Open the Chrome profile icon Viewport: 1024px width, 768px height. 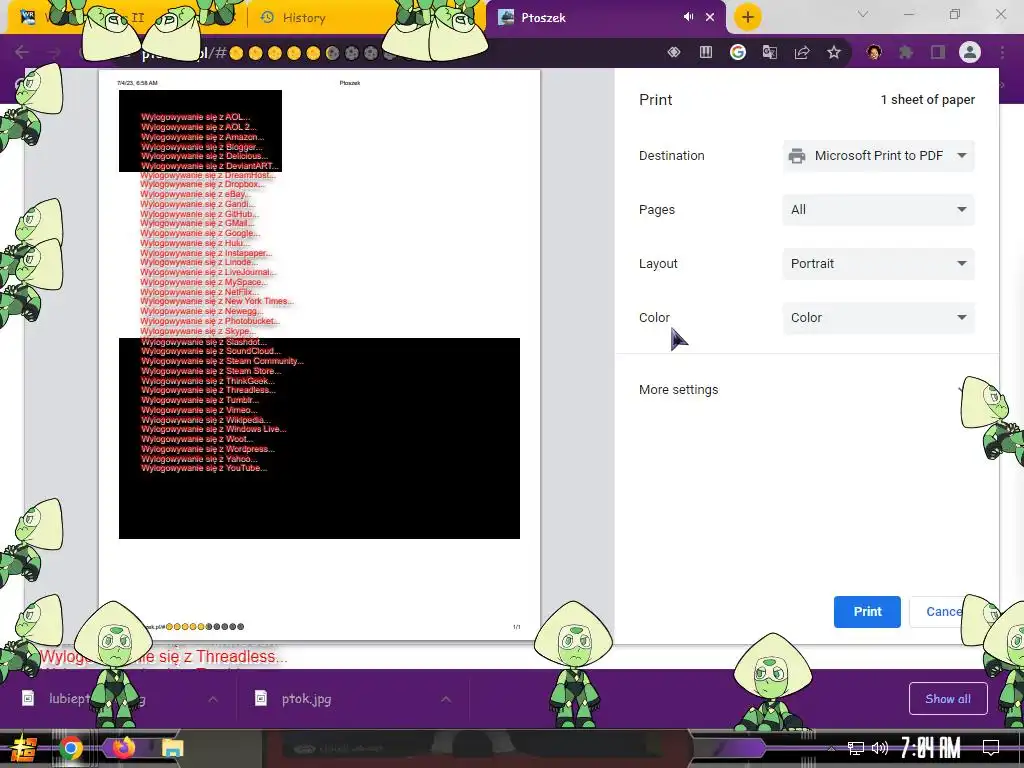970,52
